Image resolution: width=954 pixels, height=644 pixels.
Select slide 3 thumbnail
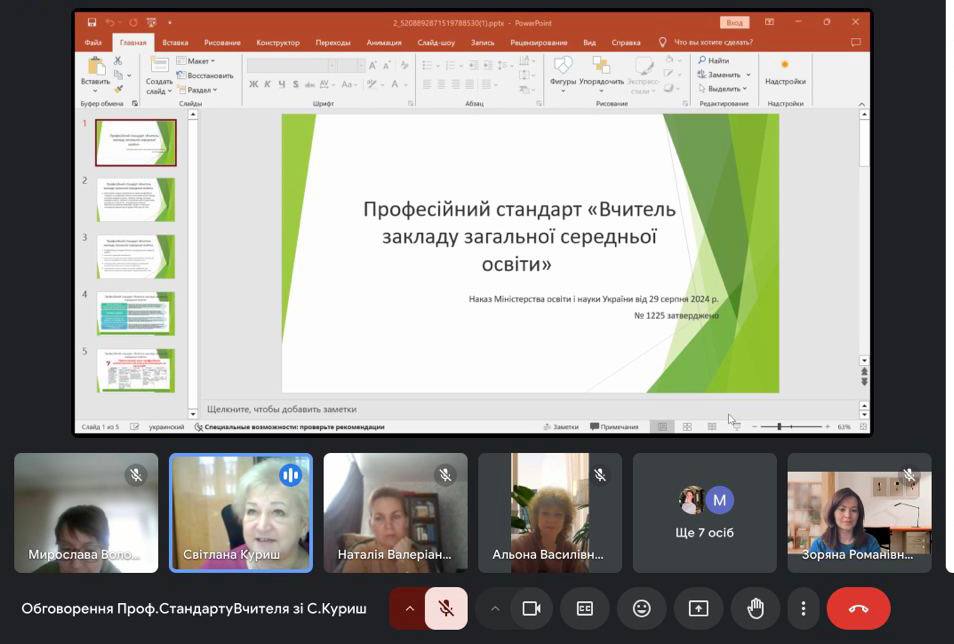[x=136, y=256]
